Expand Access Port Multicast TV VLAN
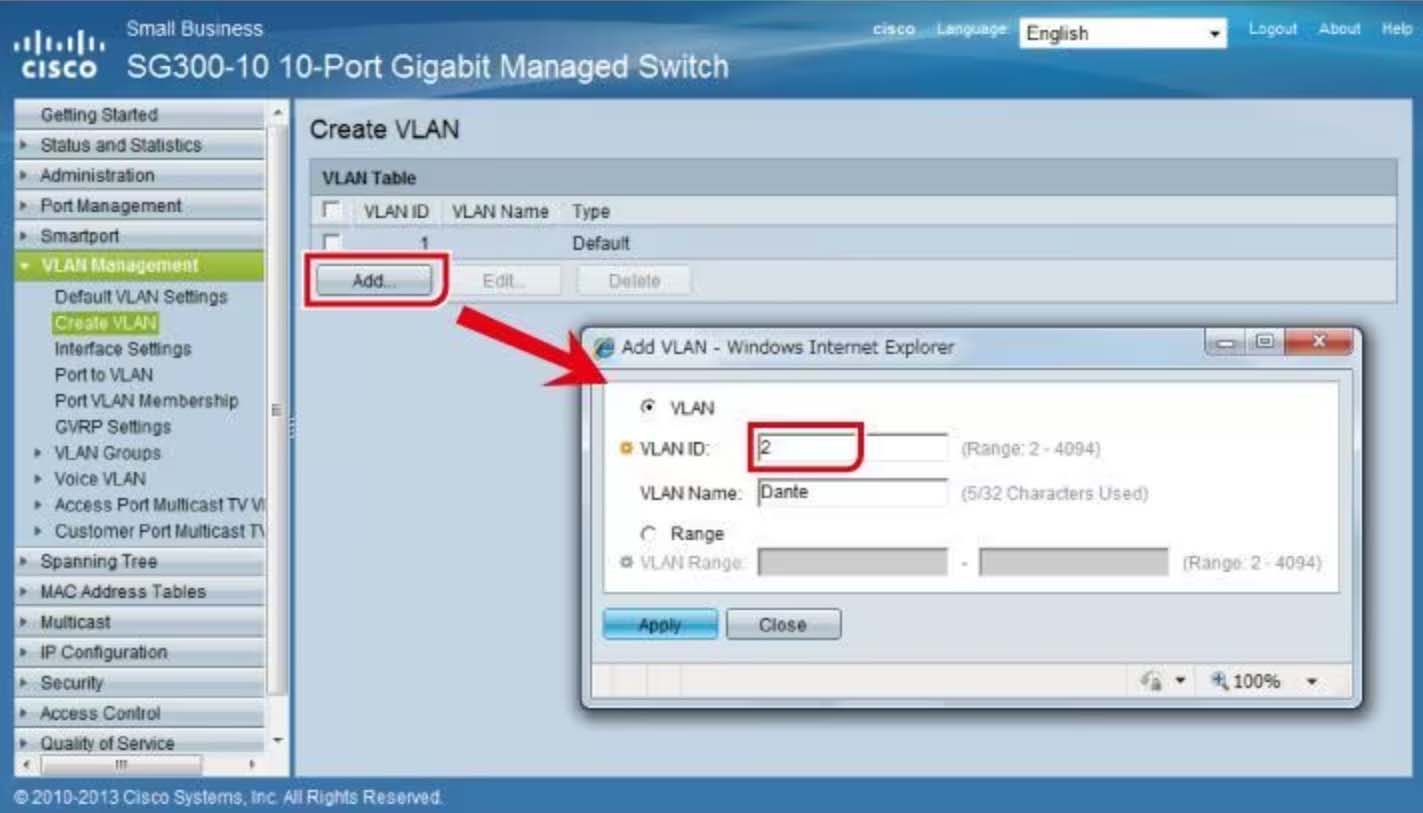The width and height of the screenshot is (1423, 813). (38, 505)
